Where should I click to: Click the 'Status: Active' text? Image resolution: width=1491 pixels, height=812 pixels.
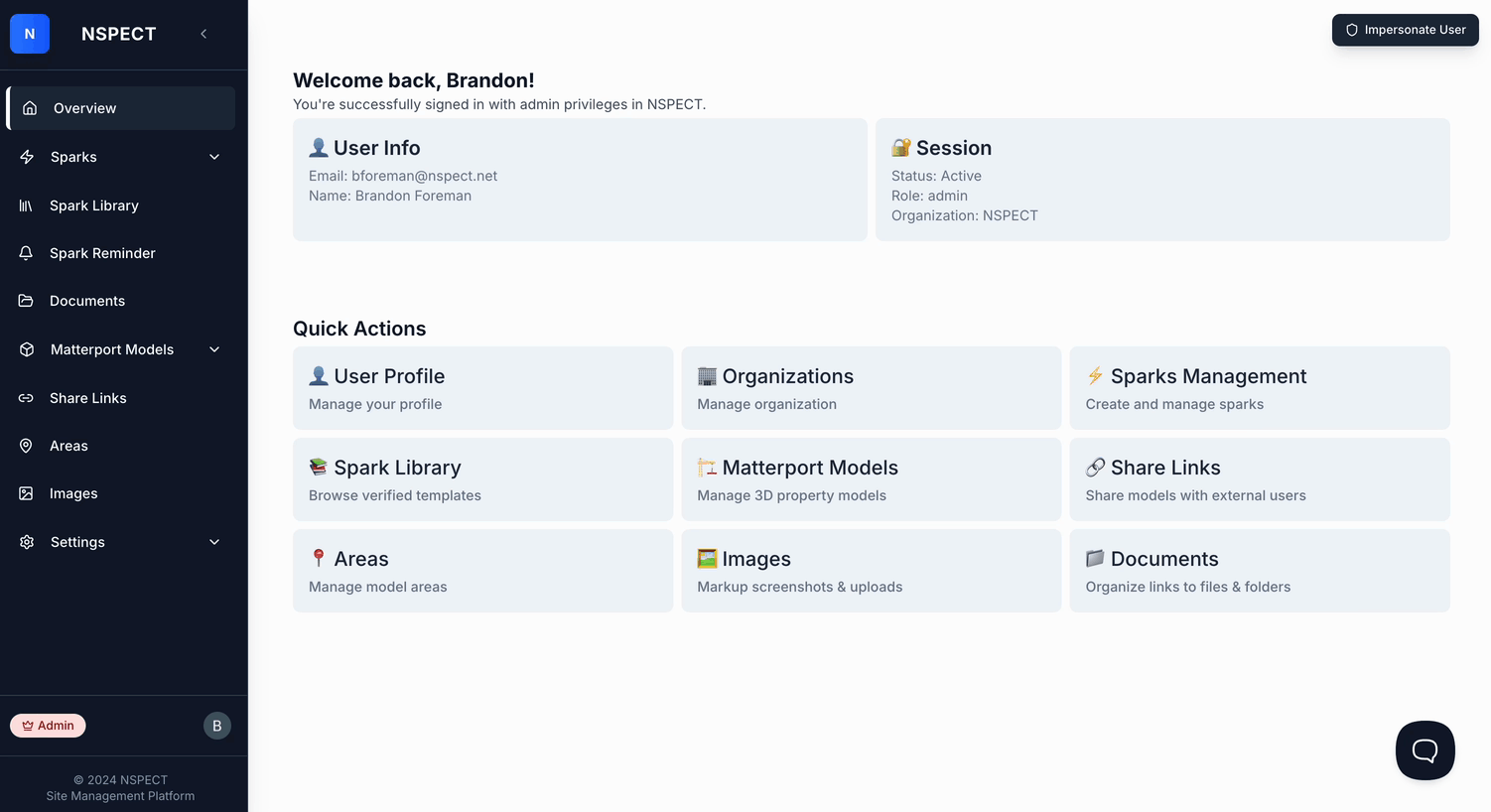point(936,176)
